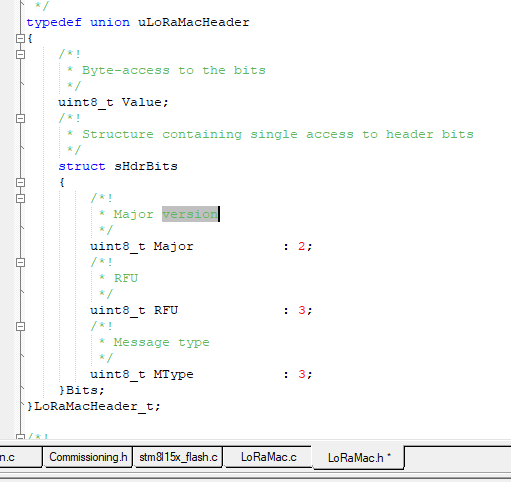The width and height of the screenshot is (511, 482).
Task: Collapse the uLoRaMacHeader union block fold marker
Action: point(20,38)
